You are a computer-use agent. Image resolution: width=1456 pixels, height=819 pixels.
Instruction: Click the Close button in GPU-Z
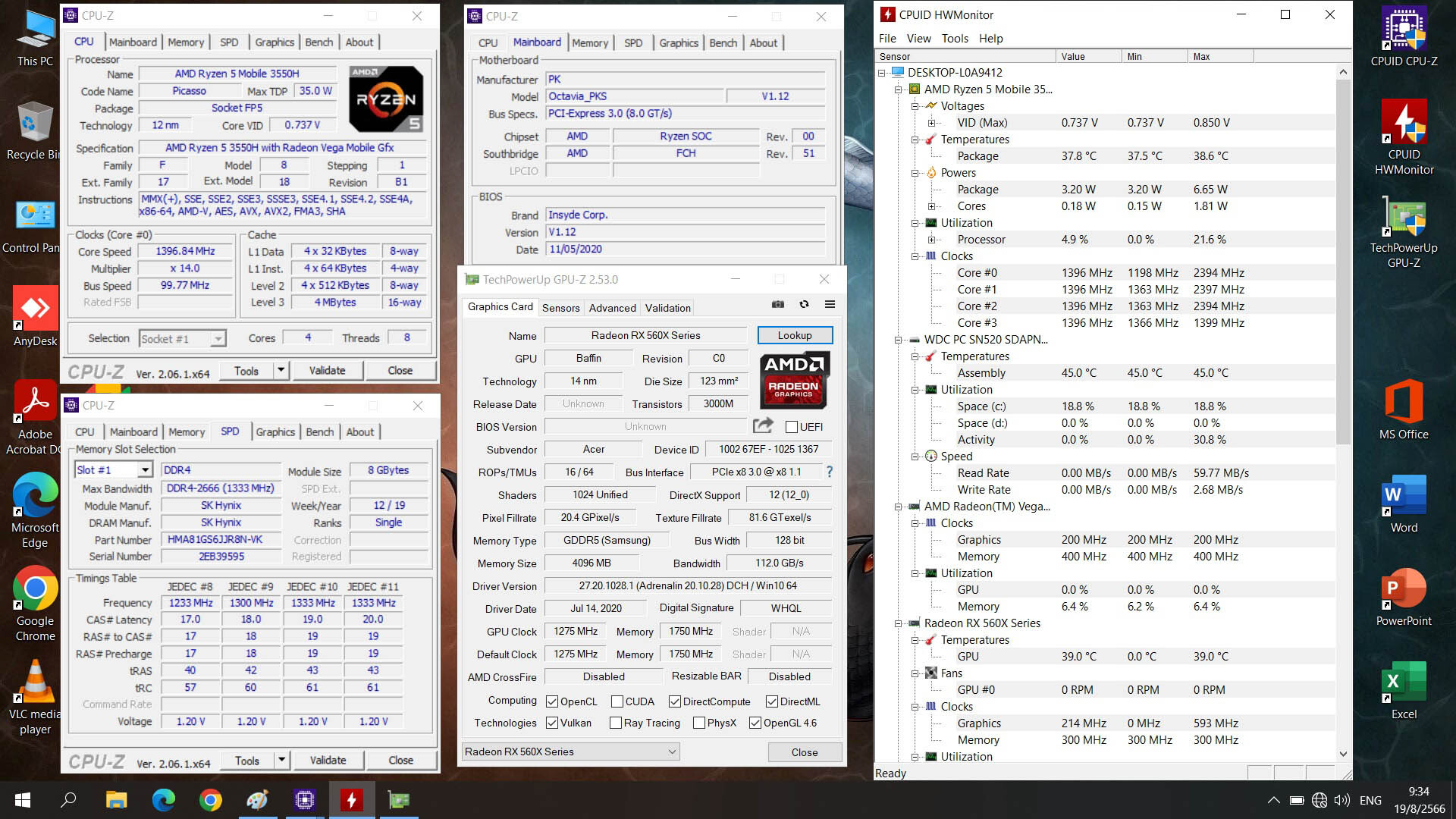coord(805,752)
